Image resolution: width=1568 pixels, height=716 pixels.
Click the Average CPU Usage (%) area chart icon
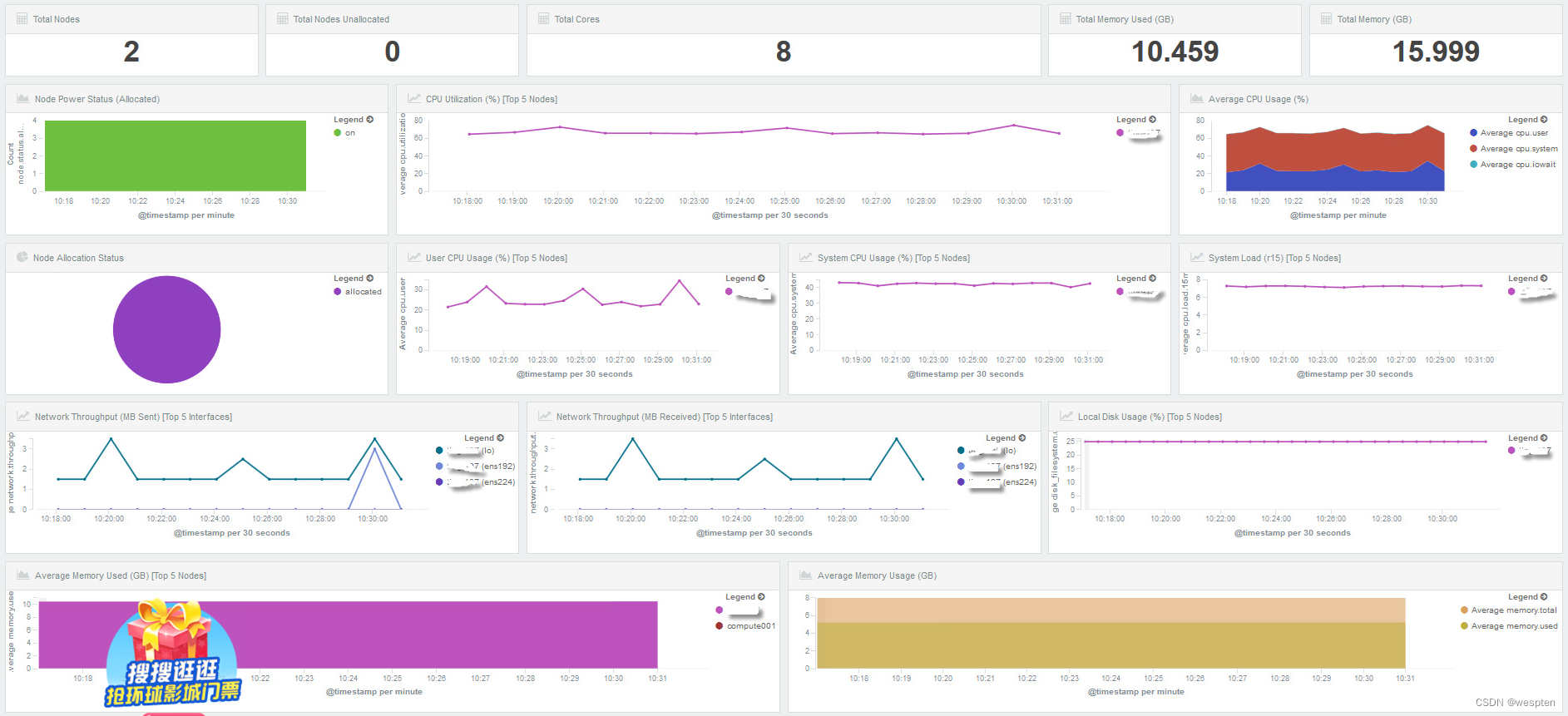coord(1196,99)
